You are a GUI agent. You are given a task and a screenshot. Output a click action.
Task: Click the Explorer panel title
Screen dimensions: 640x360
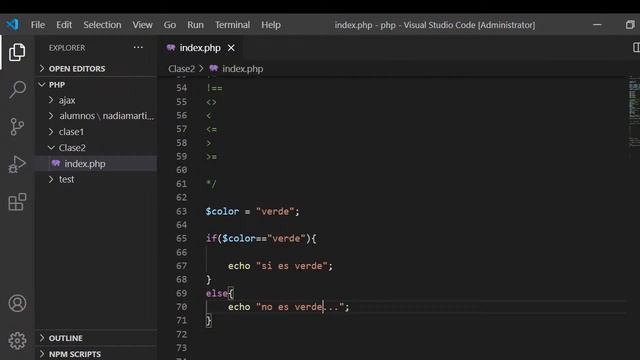coord(67,48)
